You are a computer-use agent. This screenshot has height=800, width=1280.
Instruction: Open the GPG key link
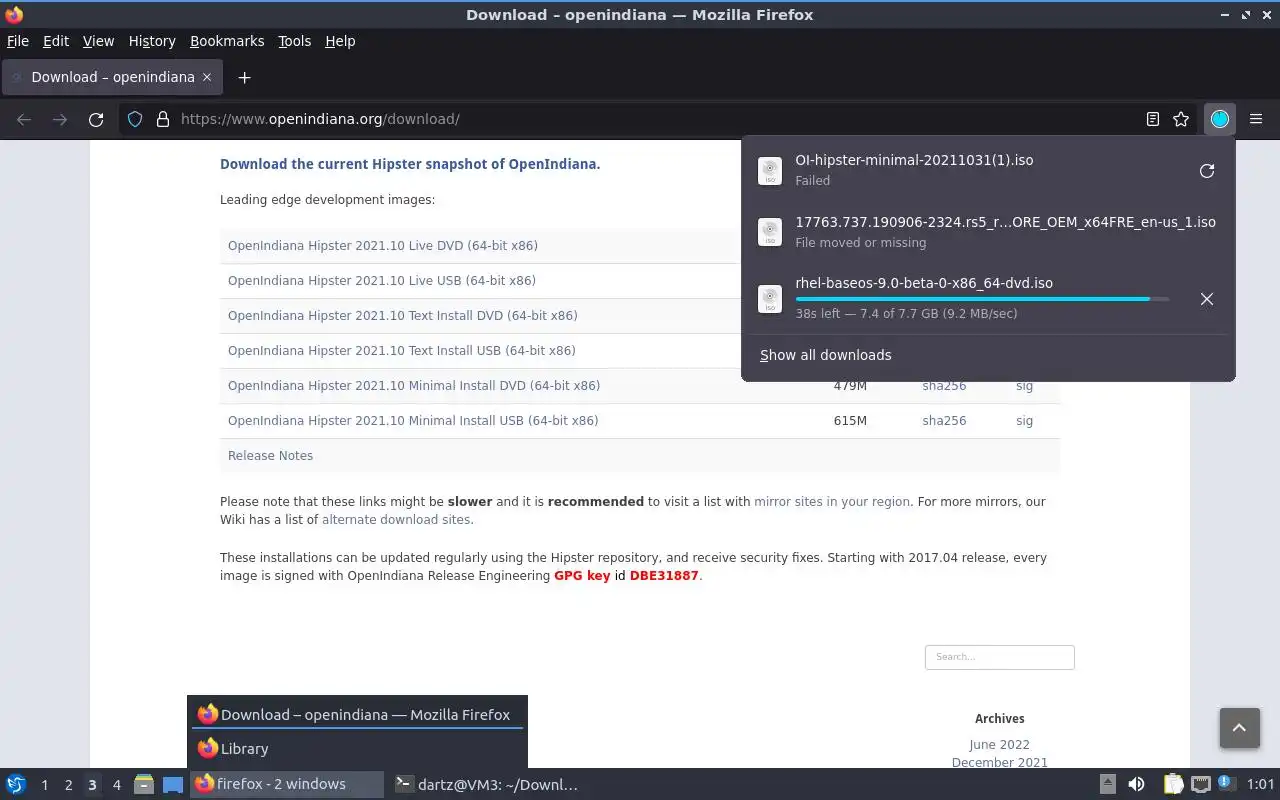[x=582, y=576]
